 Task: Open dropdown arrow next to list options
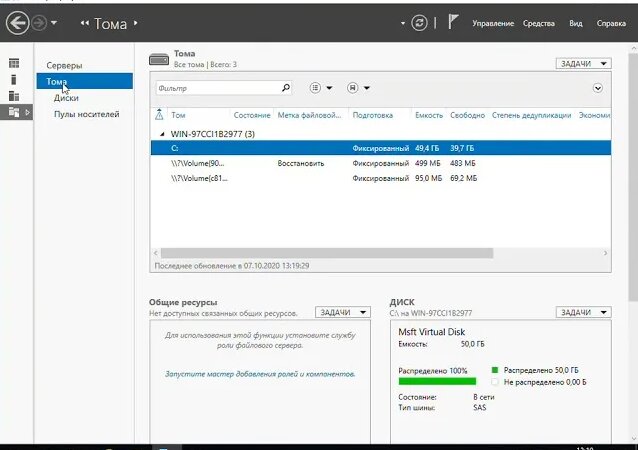[329, 88]
